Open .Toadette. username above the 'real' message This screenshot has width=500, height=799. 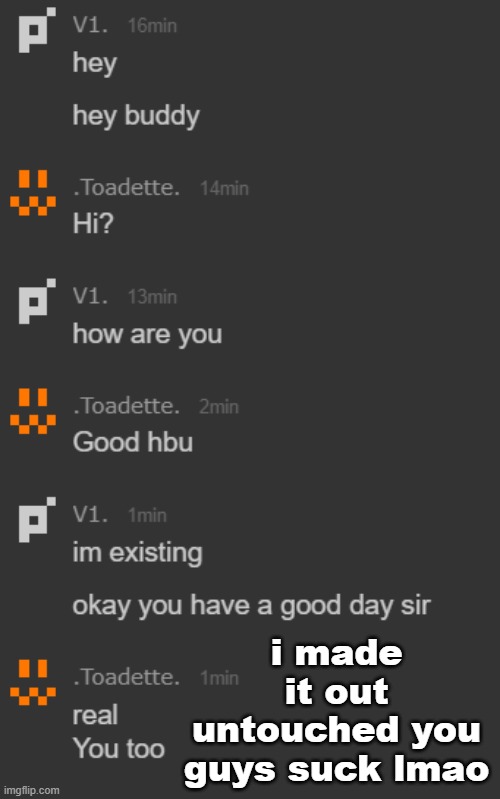126,677
